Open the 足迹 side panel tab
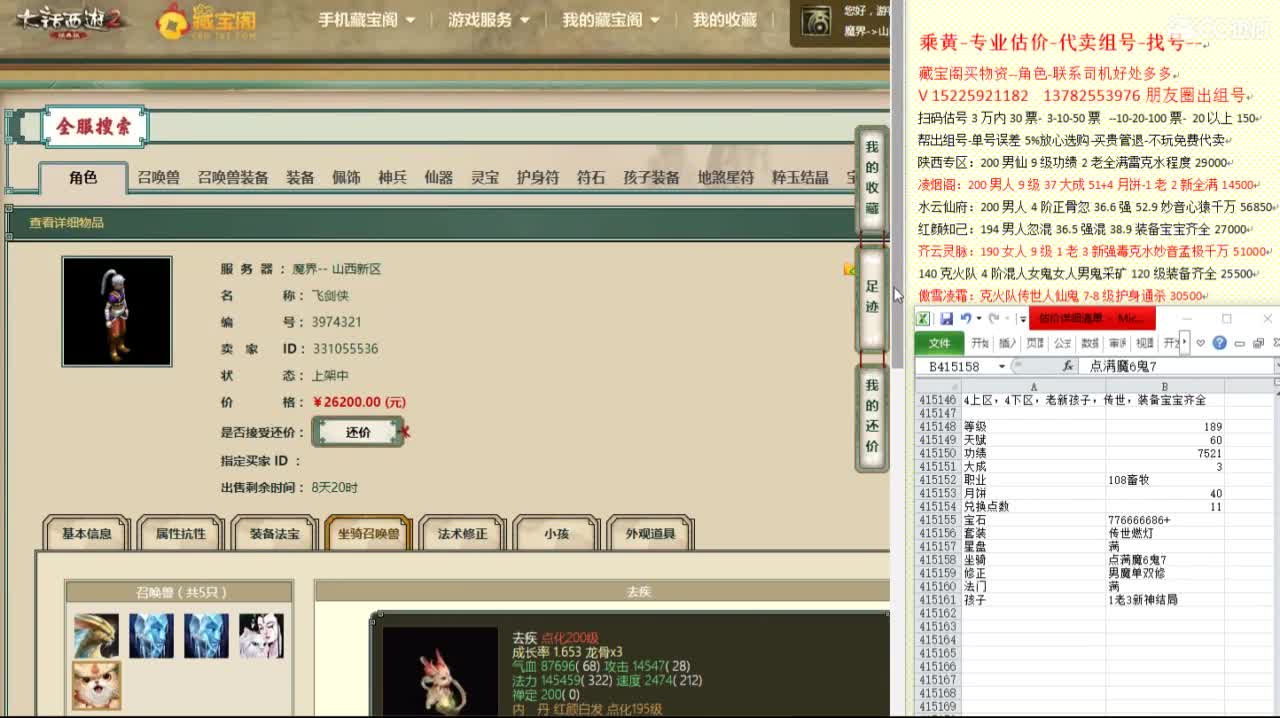 click(872, 297)
